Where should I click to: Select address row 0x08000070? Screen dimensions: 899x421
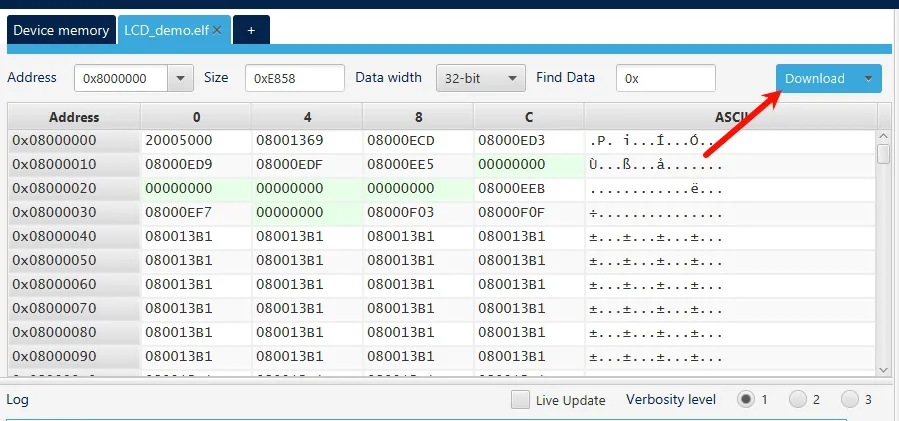pos(74,309)
